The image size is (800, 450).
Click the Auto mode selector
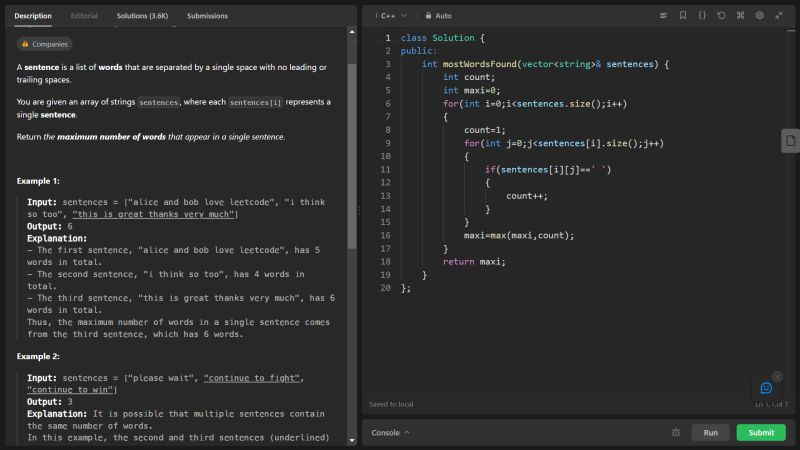(x=438, y=16)
